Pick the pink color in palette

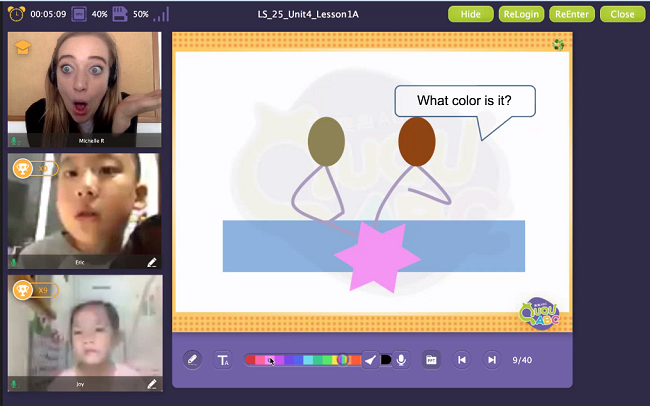point(260,360)
